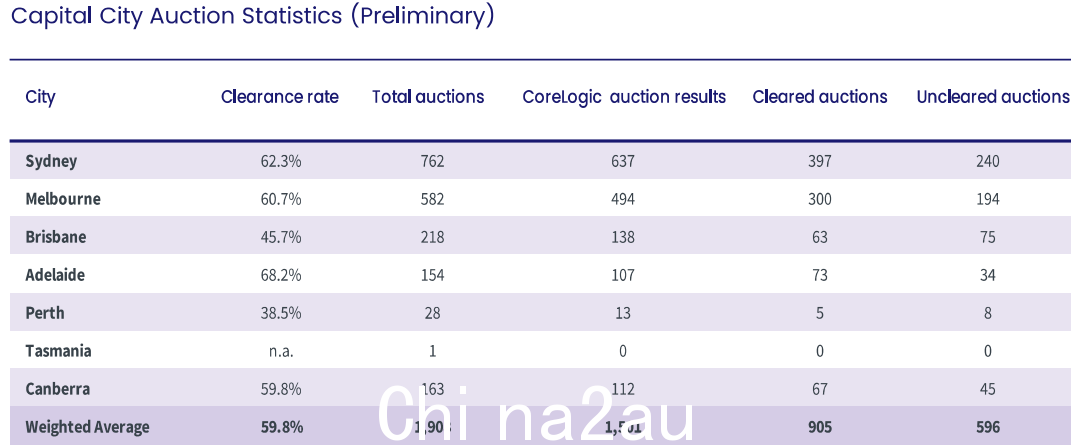Screen dimensions: 1071x445
Task: Select the Melbourne row label
Action: coord(63,199)
